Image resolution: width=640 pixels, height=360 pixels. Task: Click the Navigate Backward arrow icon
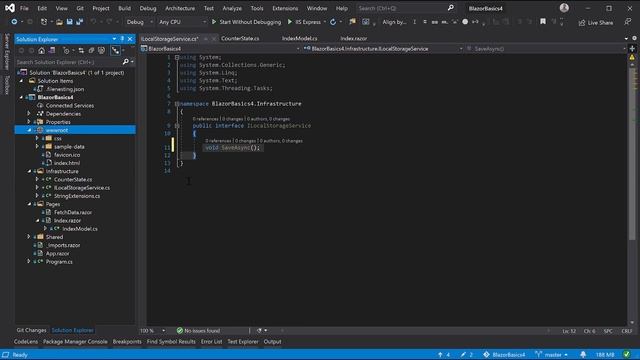[x=14, y=22]
